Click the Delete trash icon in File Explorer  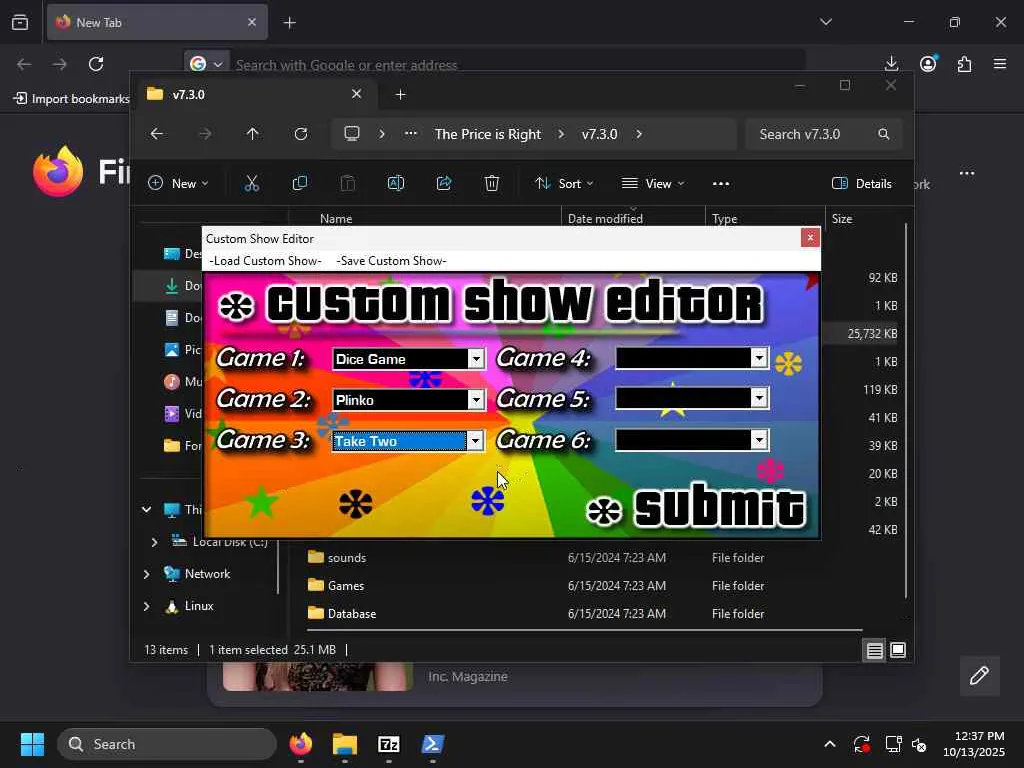492,184
